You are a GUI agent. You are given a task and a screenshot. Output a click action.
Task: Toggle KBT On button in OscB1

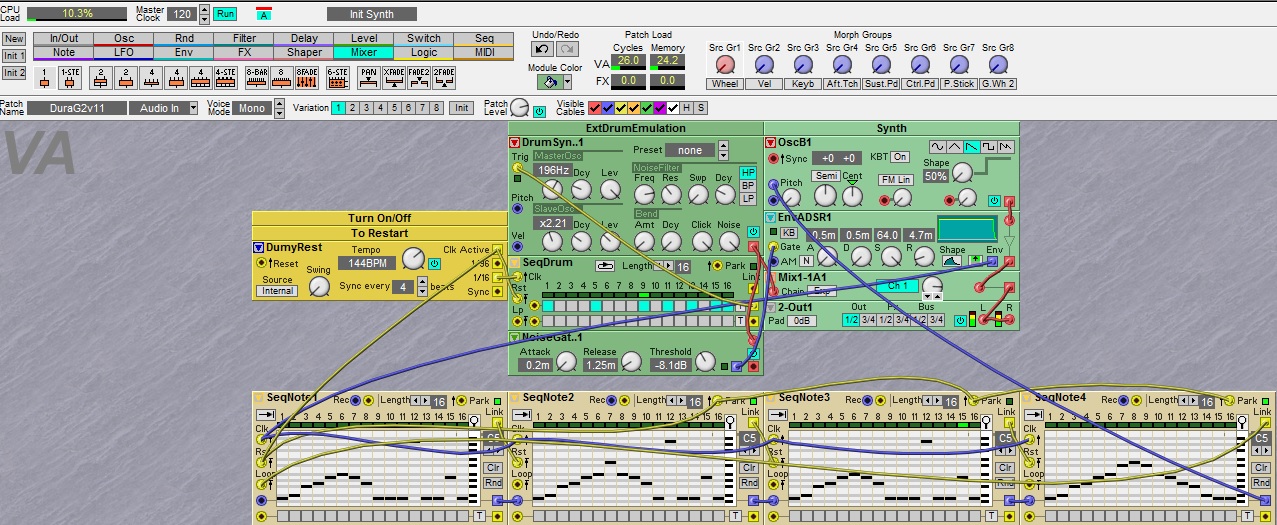(x=900, y=157)
